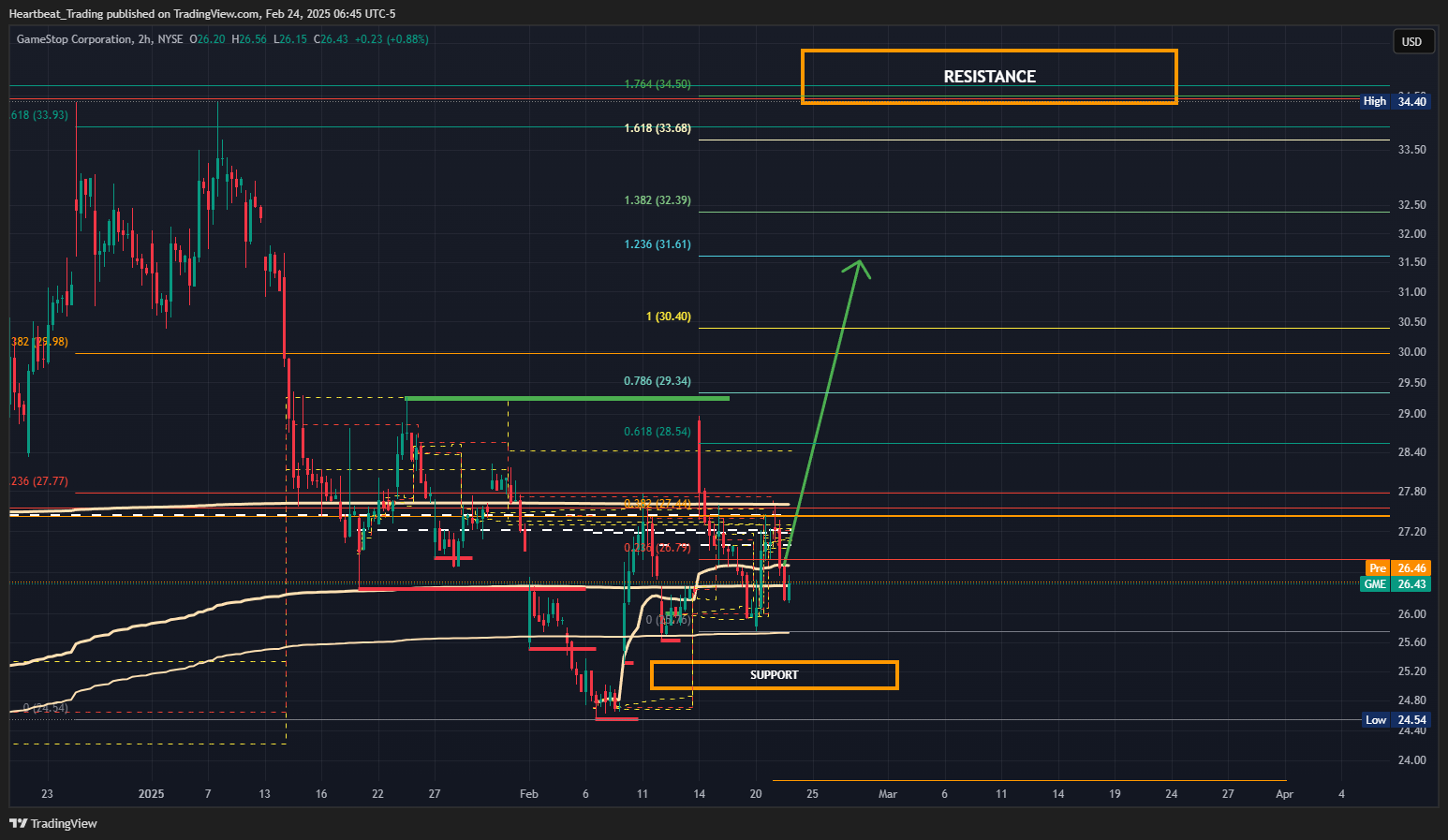Click the high value H26.56
Viewport: 1448px width, 840px height.
click(248, 39)
